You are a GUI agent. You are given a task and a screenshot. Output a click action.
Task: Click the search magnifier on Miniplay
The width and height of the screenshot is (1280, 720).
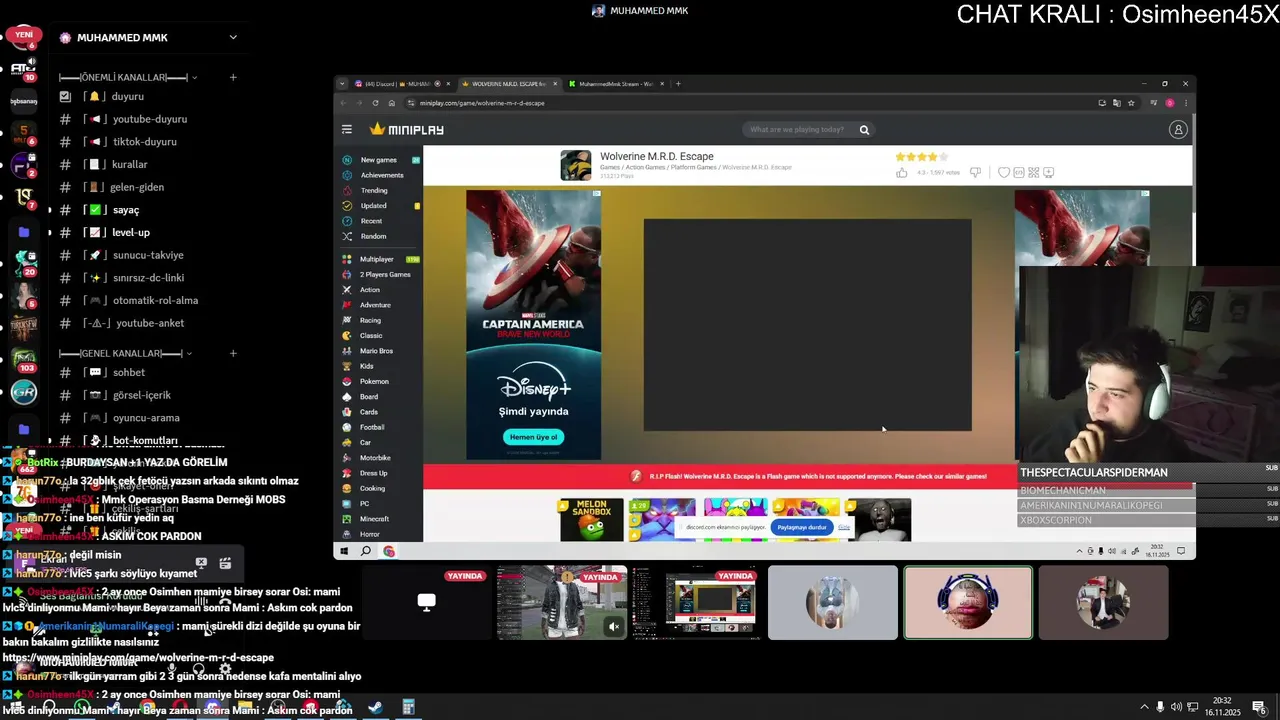click(864, 129)
